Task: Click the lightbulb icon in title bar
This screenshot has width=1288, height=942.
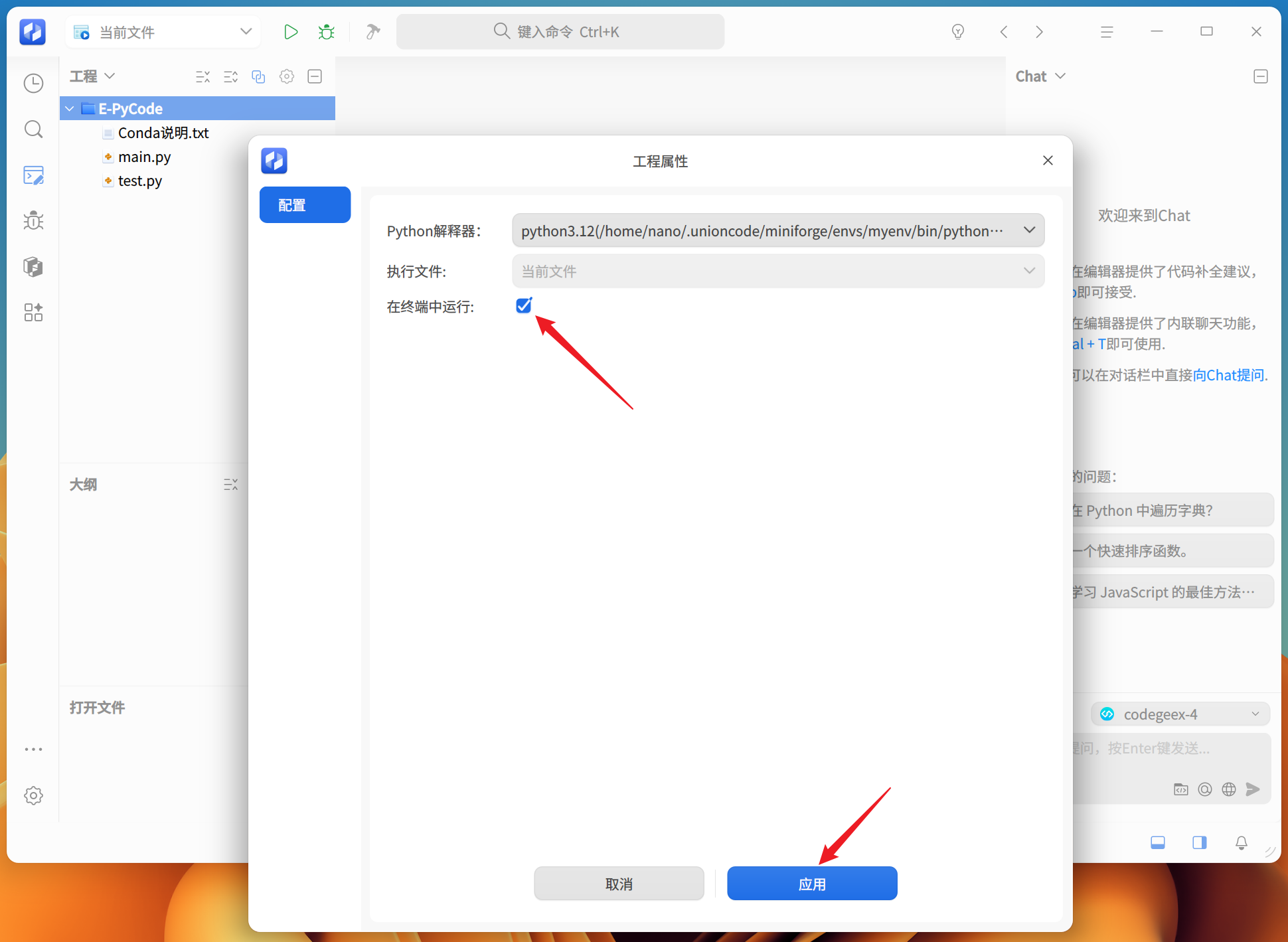Action: click(x=957, y=32)
